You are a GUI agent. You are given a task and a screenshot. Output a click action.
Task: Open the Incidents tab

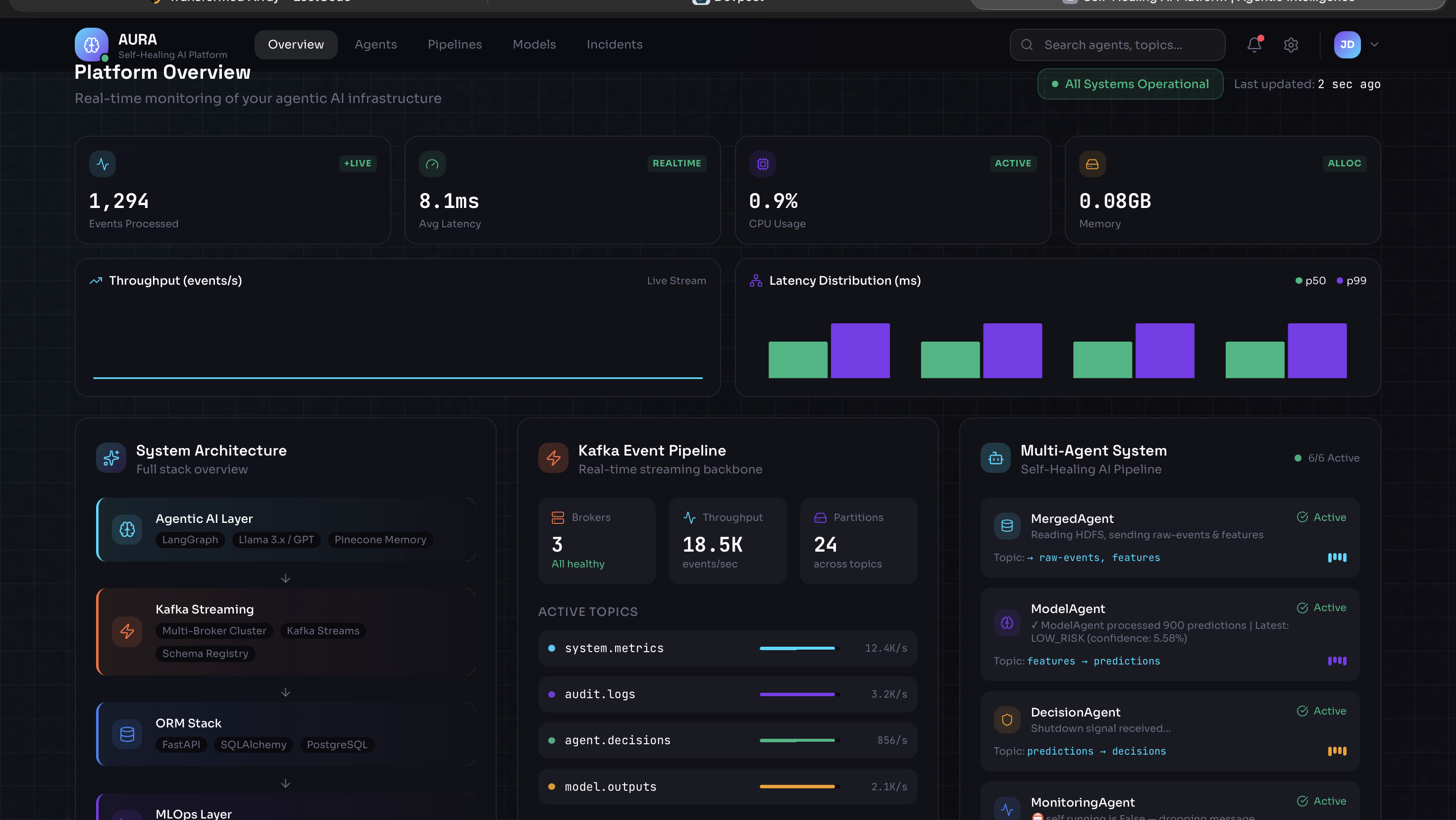(x=614, y=45)
